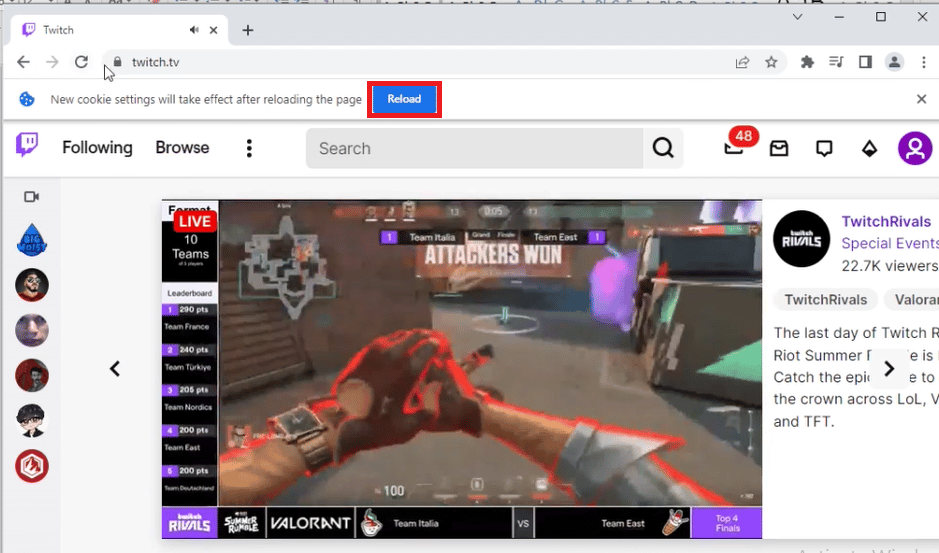Screen dimensions: 939x553
Task: Show next featured stream in carousel
Action: pyautogui.click(x=889, y=368)
